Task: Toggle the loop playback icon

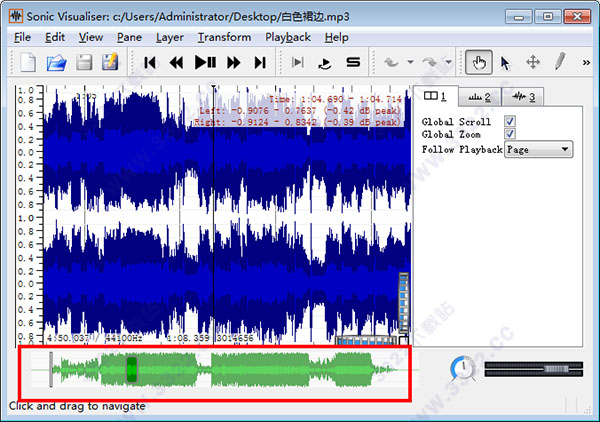Action: click(x=325, y=62)
